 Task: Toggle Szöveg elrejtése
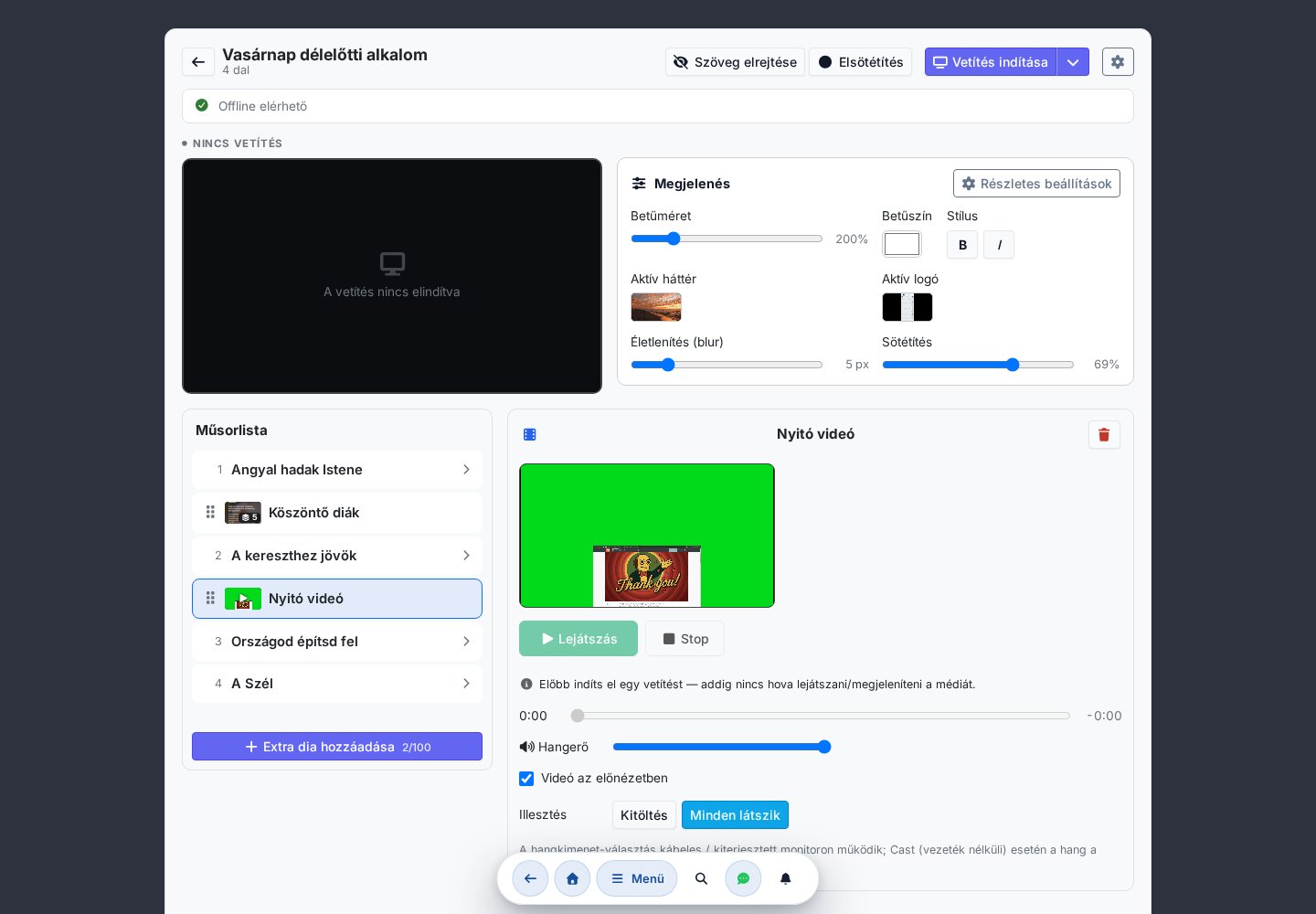point(735,62)
